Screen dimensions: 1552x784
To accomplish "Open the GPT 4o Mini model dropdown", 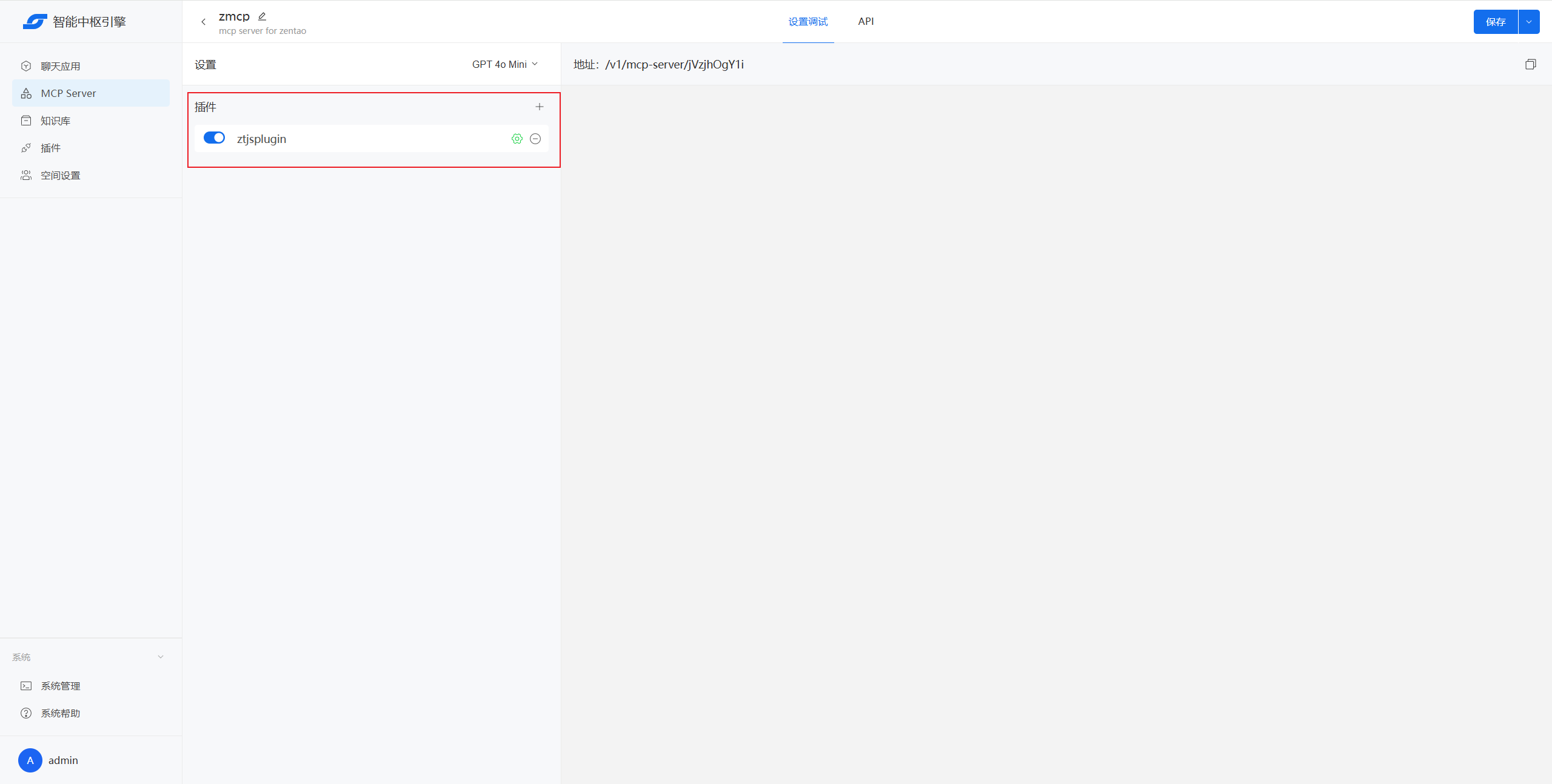I will point(504,64).
